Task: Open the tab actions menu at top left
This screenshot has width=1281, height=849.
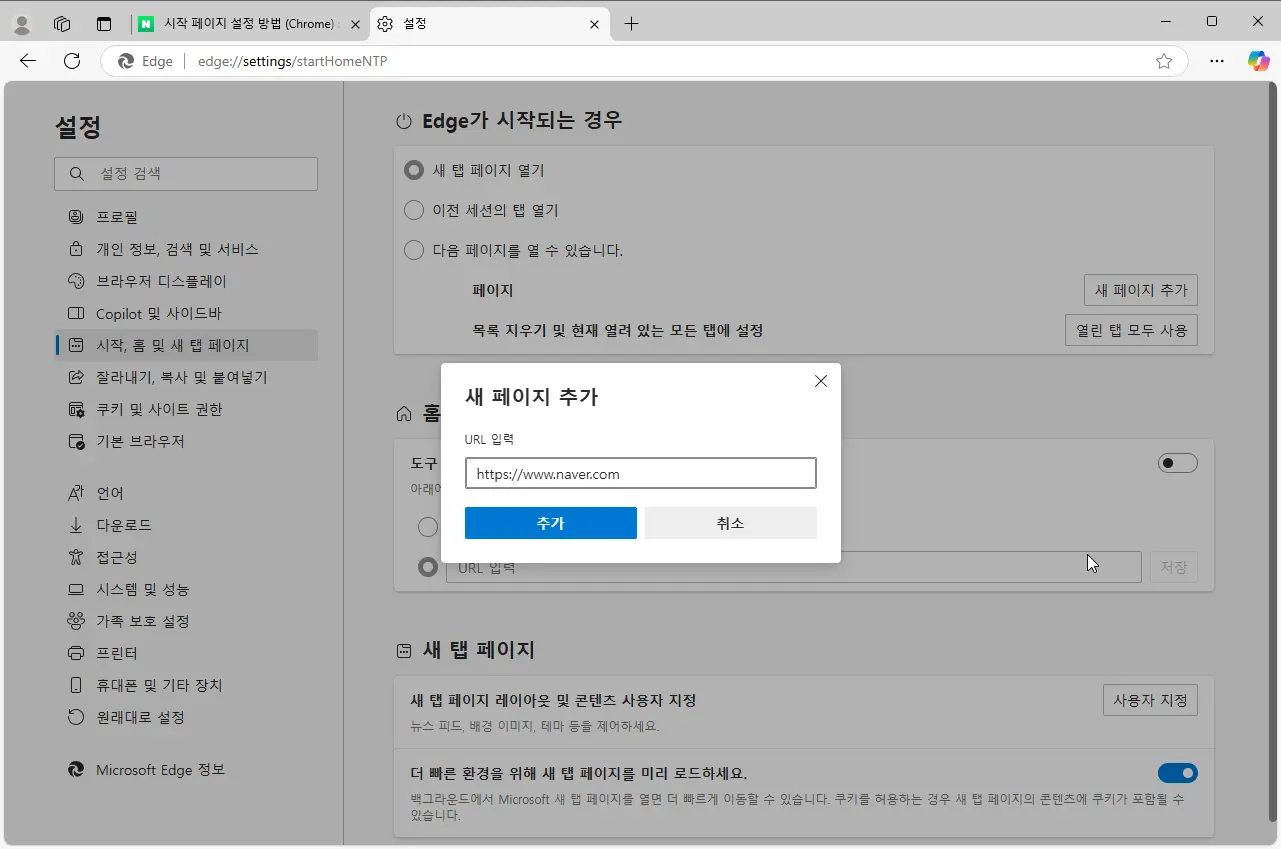Action: [x=104, y=23]
